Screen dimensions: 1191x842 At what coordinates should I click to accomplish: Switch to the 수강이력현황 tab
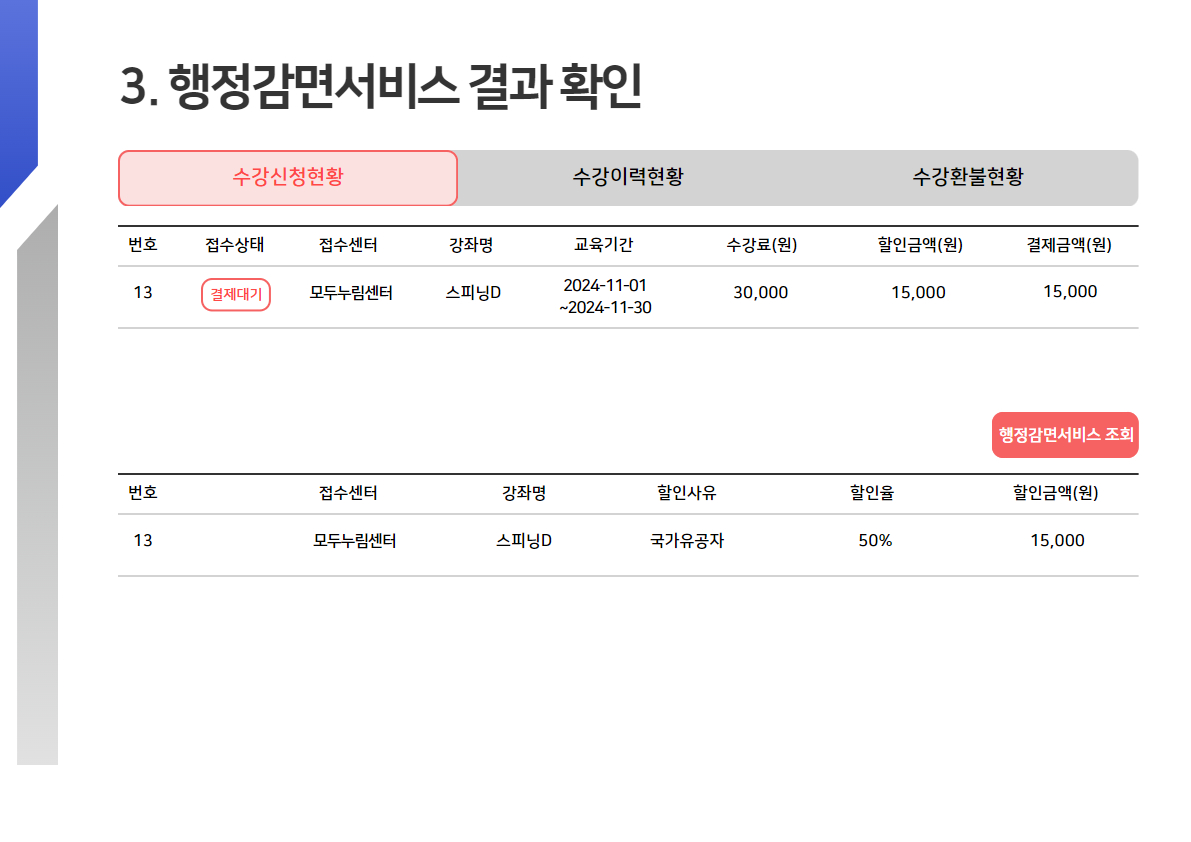pyautogui.click(x=627, y=178)
